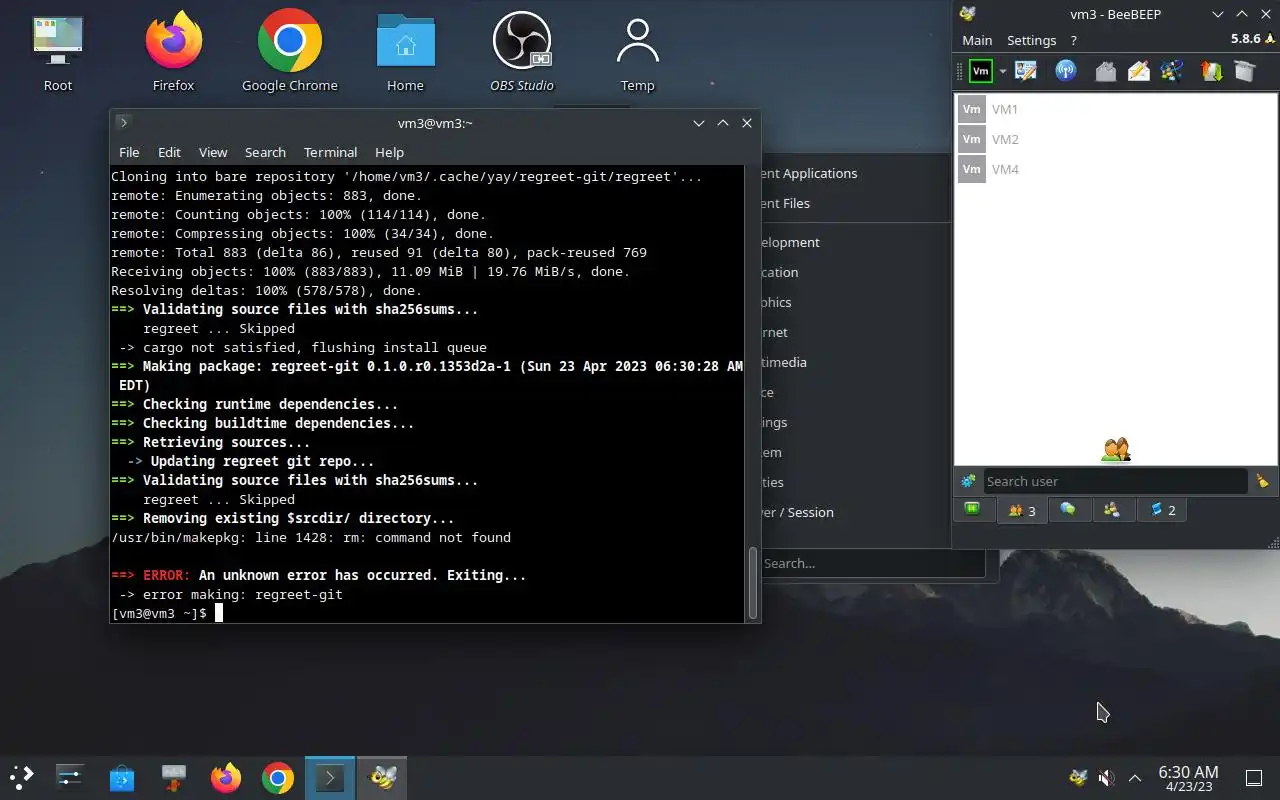Open the Edit menu in the terminal

[169, 152]
